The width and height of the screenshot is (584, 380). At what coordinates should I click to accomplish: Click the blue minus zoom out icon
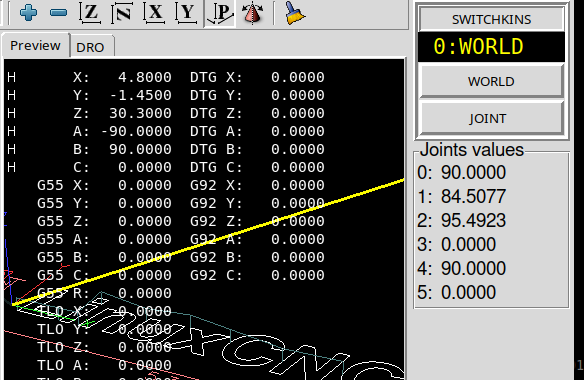pos(58,13)
